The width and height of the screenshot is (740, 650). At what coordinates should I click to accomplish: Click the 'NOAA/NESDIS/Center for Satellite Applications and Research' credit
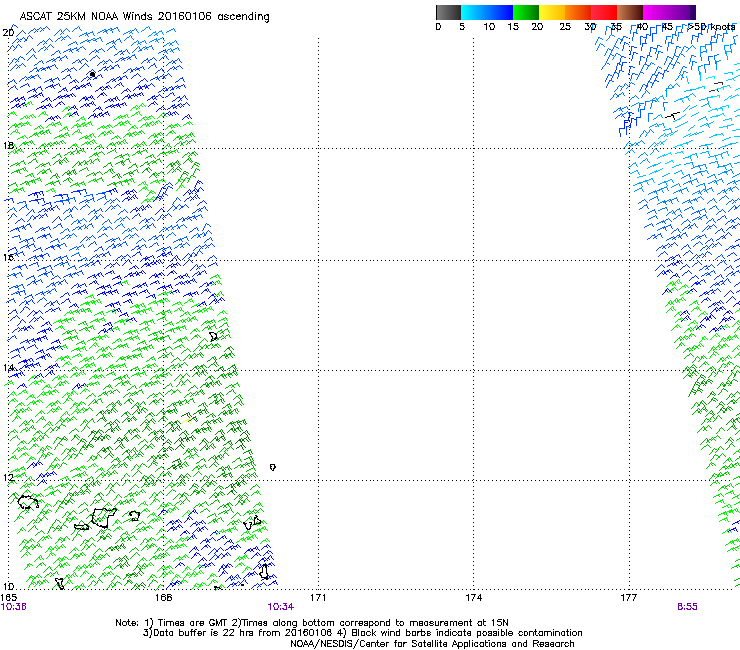pos(432,644)
